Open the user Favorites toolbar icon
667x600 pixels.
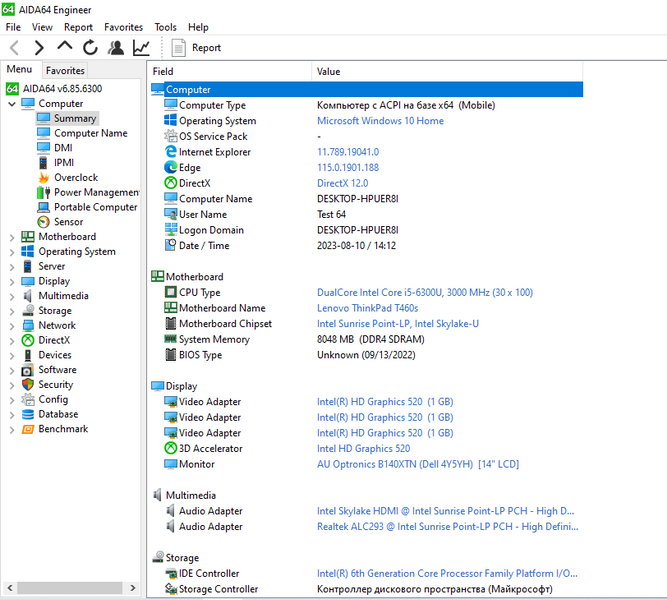tap(116, 48)
